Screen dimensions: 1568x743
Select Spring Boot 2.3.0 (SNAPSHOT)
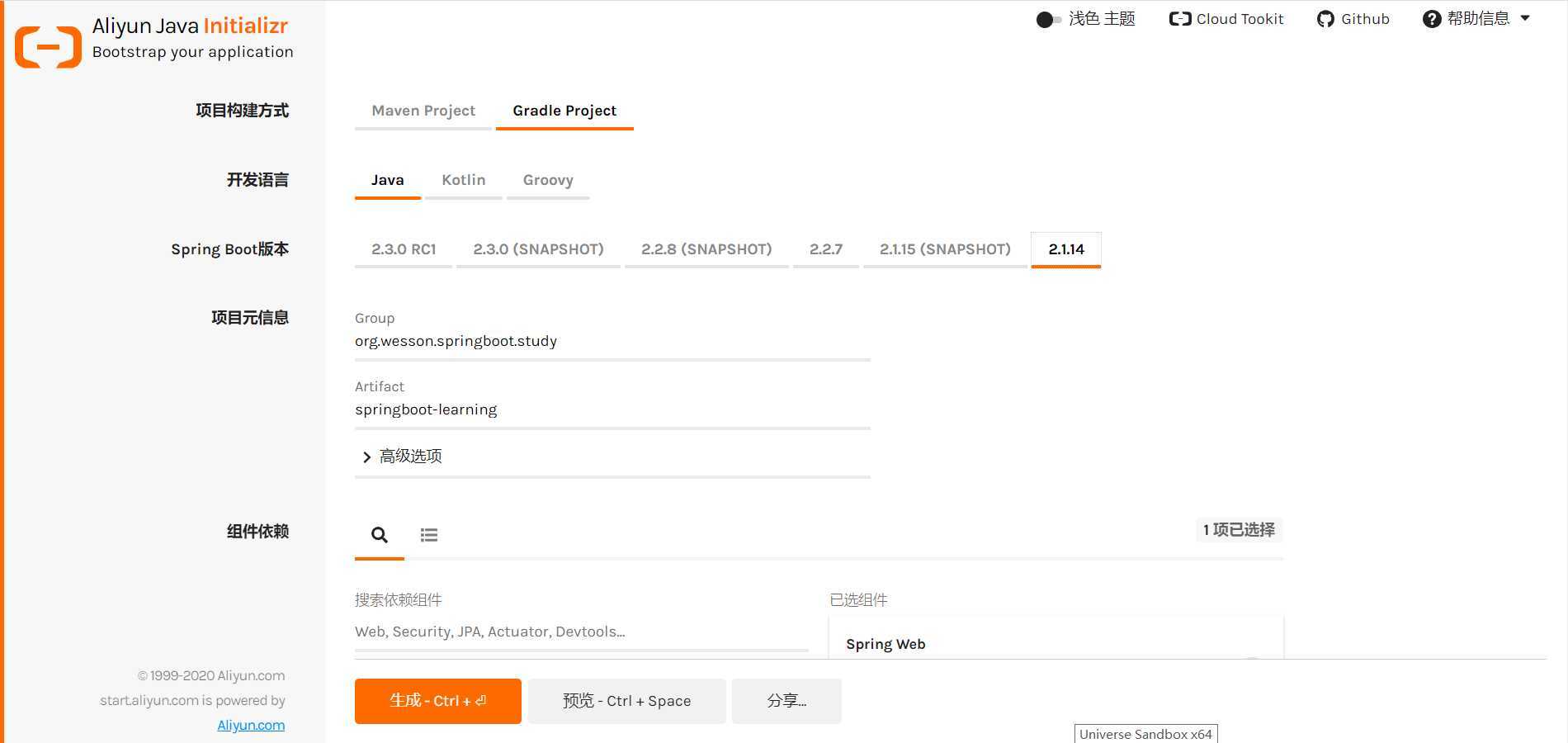538,249
